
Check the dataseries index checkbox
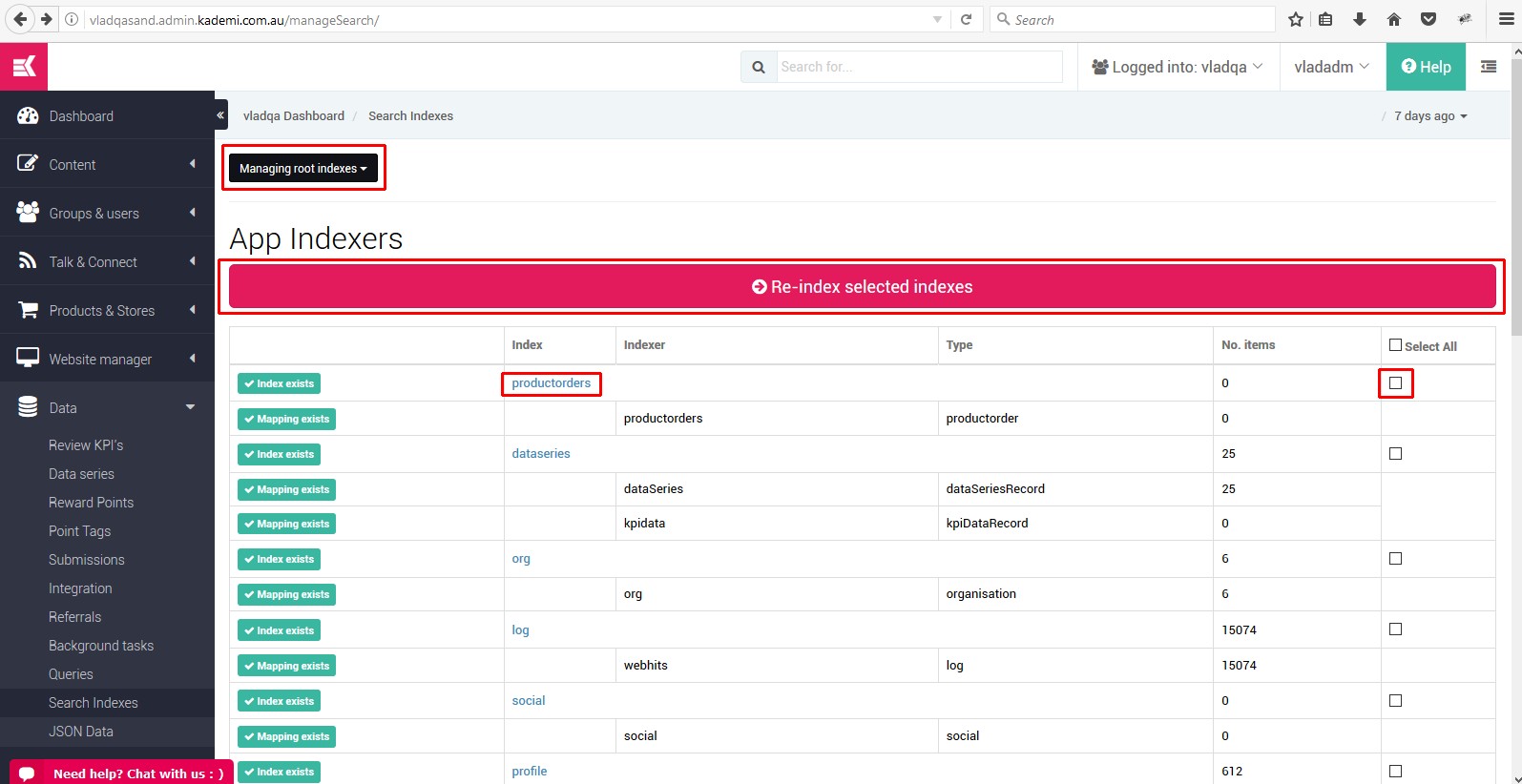(x=1395, y=453)
